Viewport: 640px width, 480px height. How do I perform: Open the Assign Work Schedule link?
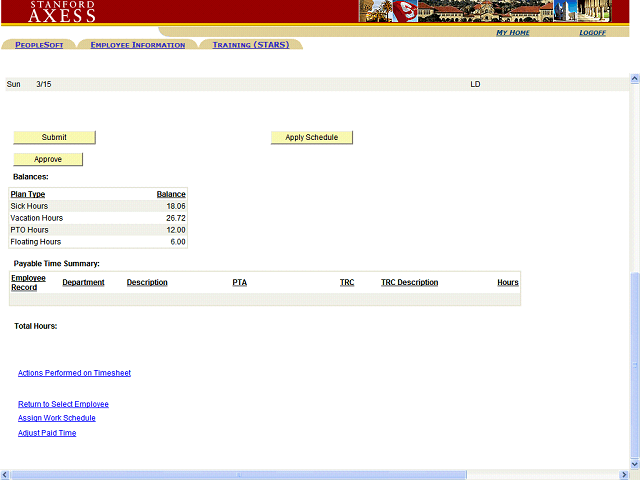coord(57,418)
